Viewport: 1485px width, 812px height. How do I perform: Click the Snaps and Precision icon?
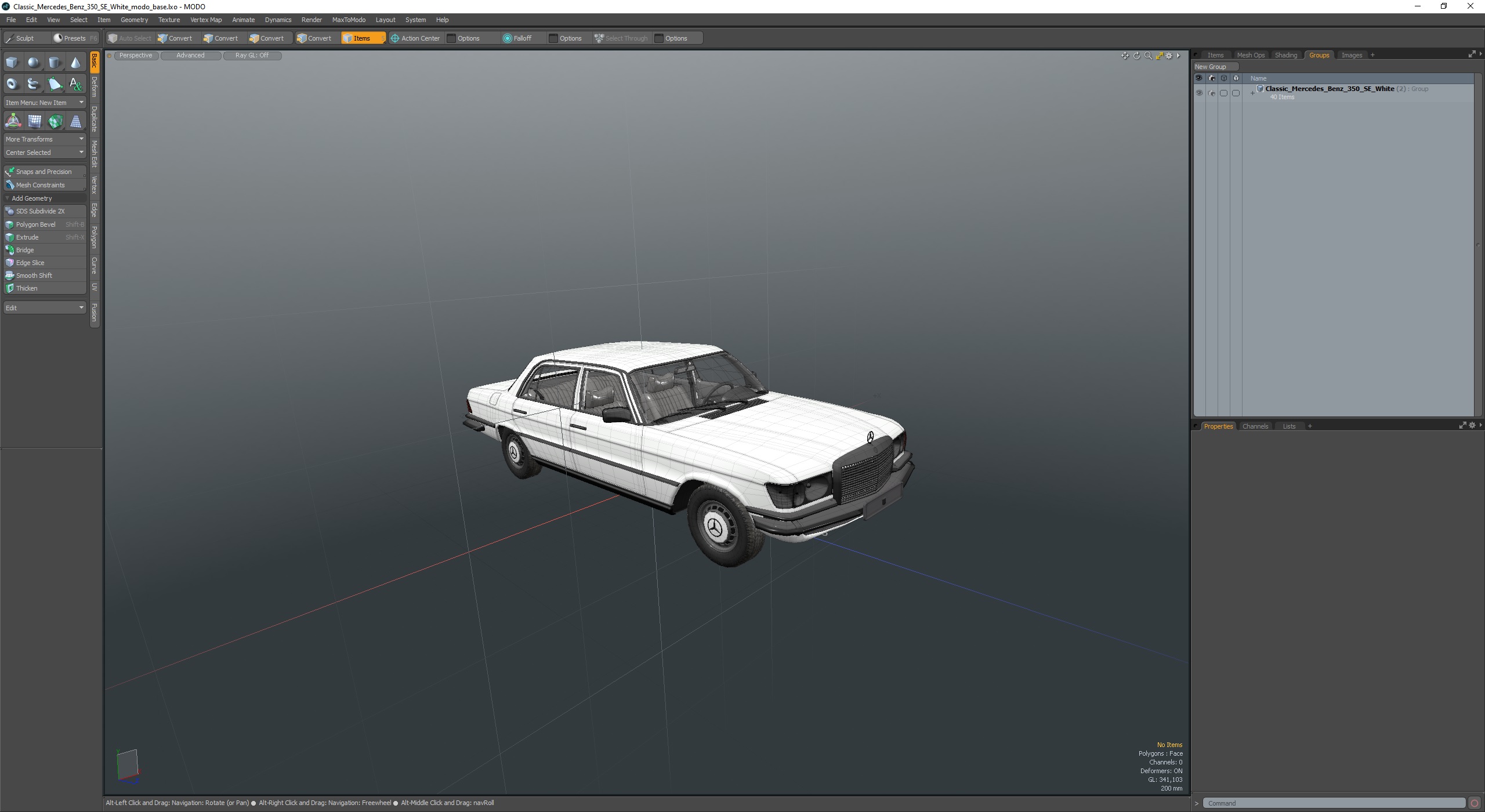coord(11,171)
